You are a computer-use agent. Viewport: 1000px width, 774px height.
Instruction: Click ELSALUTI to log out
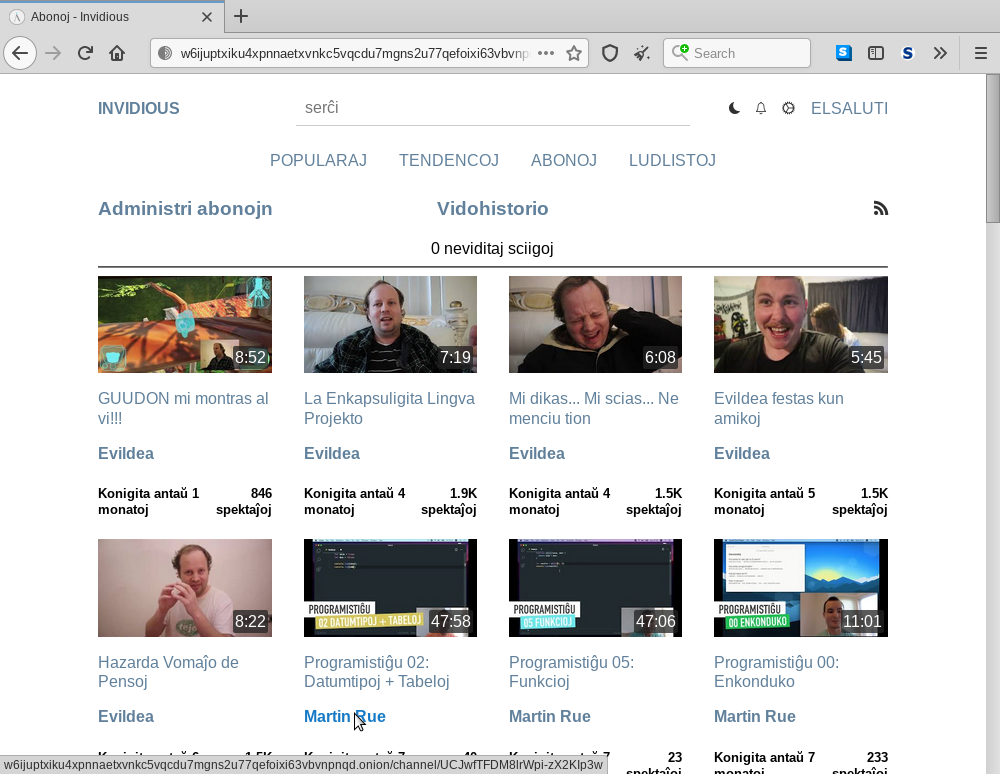click(x=849, y=109)
